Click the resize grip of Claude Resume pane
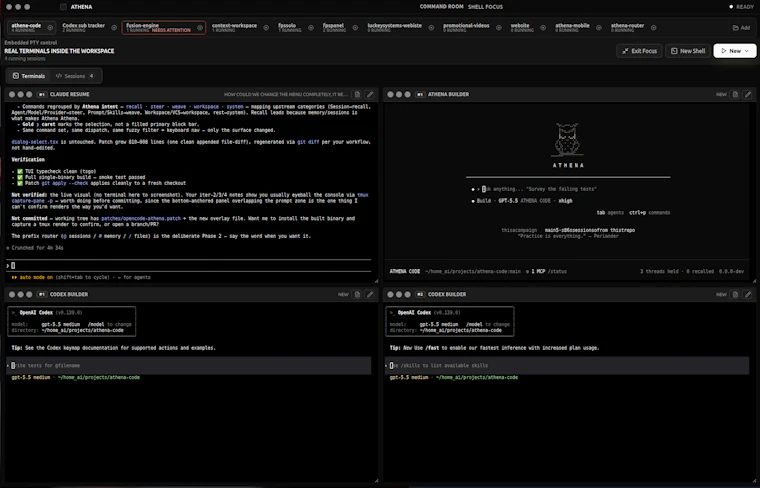The height and width of the screenshot is (488, 760). [376, 281]
